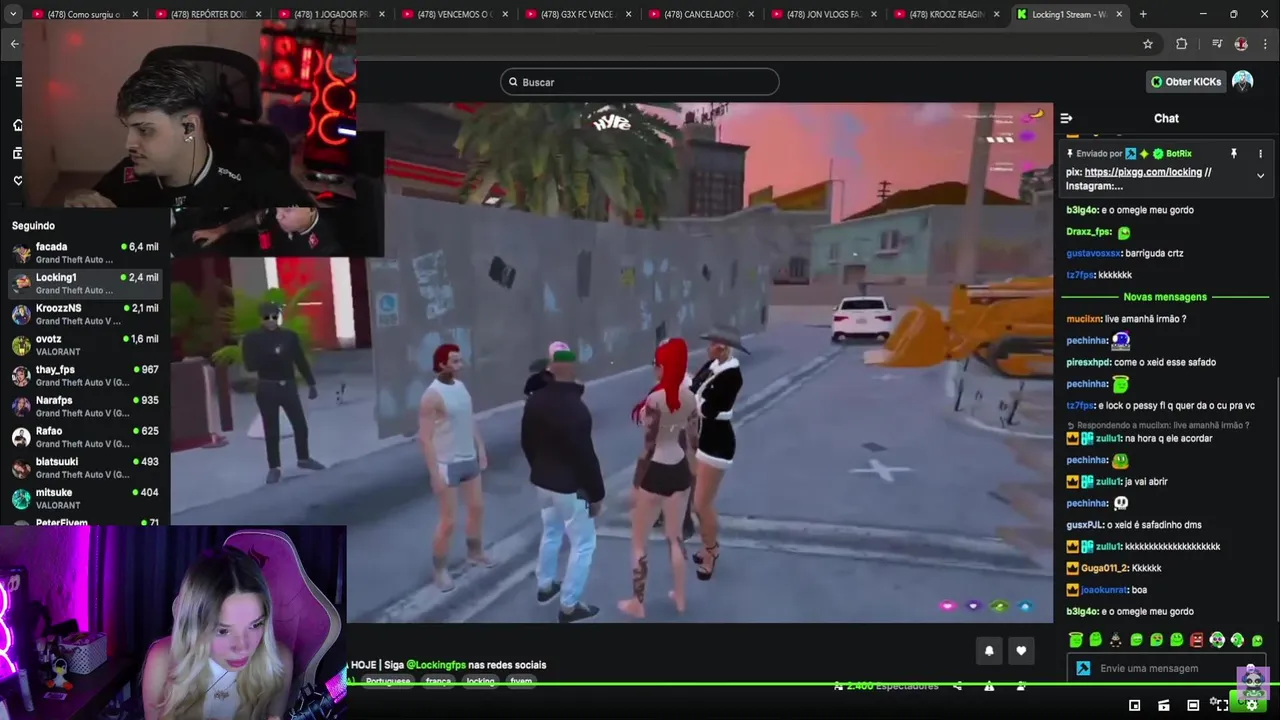Unpin the pinned BotRix message

click(x=1234, y=154)
